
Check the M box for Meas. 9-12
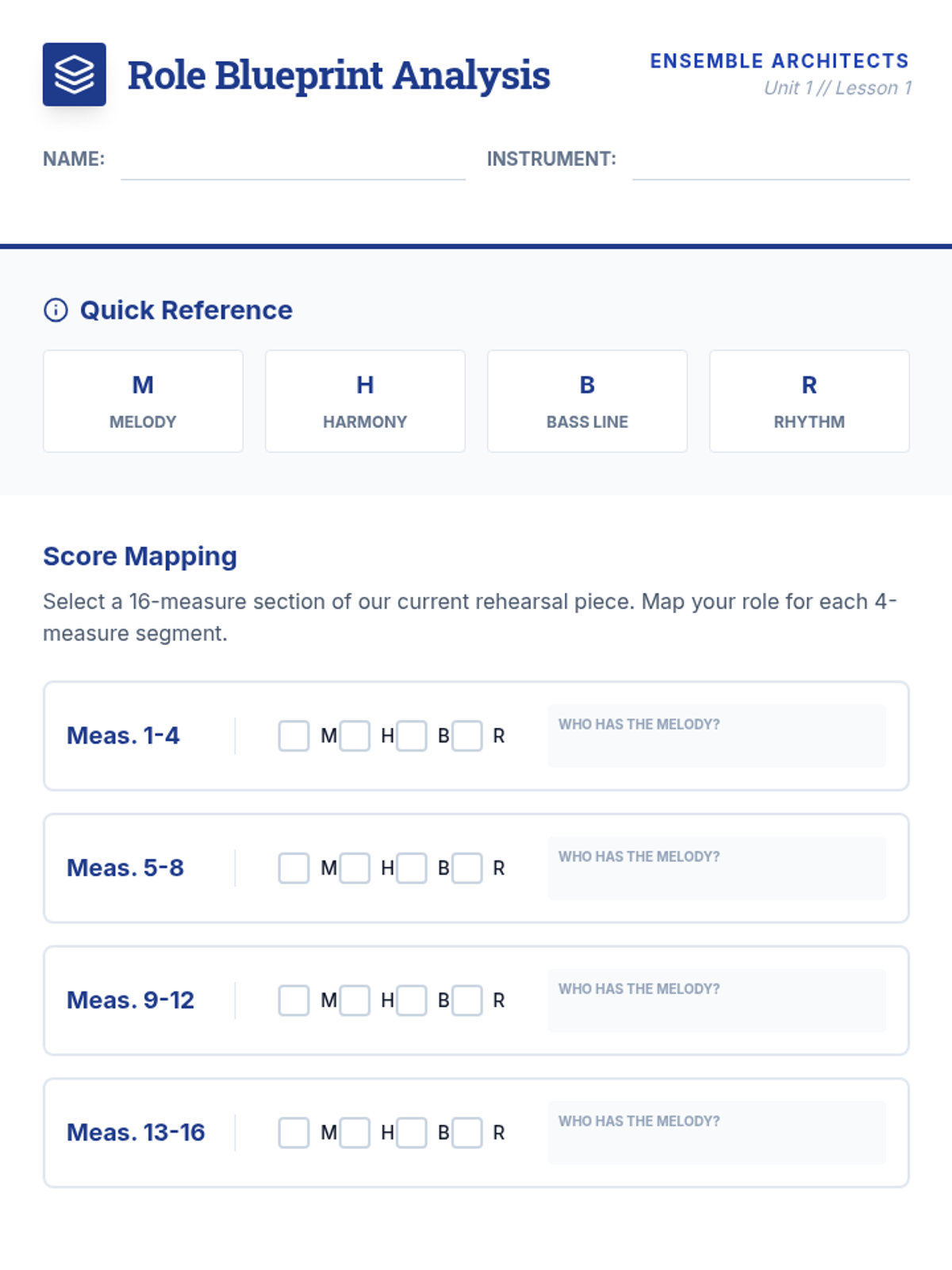click(294, 1000)
